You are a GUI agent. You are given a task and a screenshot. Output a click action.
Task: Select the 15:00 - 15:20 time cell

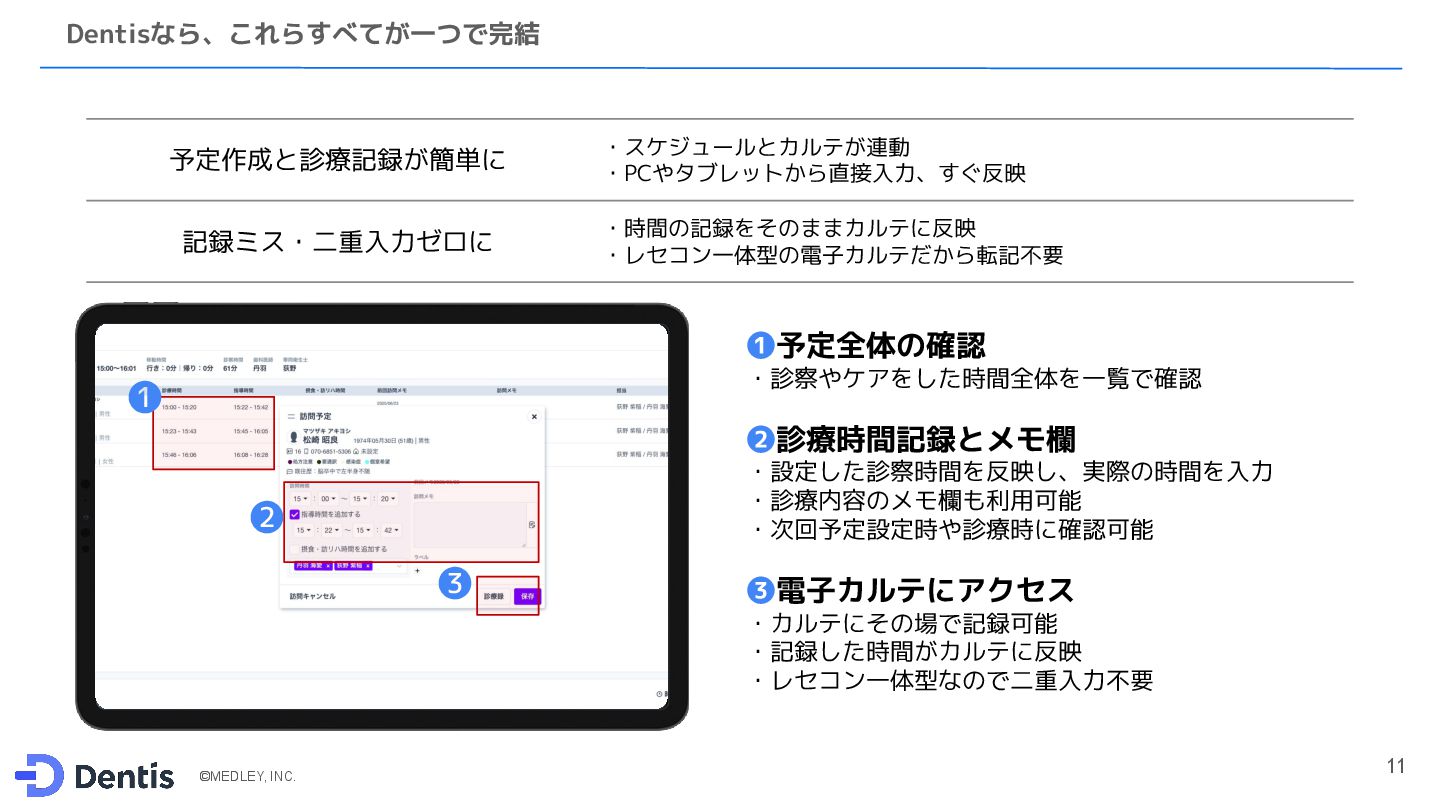[x=179, y=407]
